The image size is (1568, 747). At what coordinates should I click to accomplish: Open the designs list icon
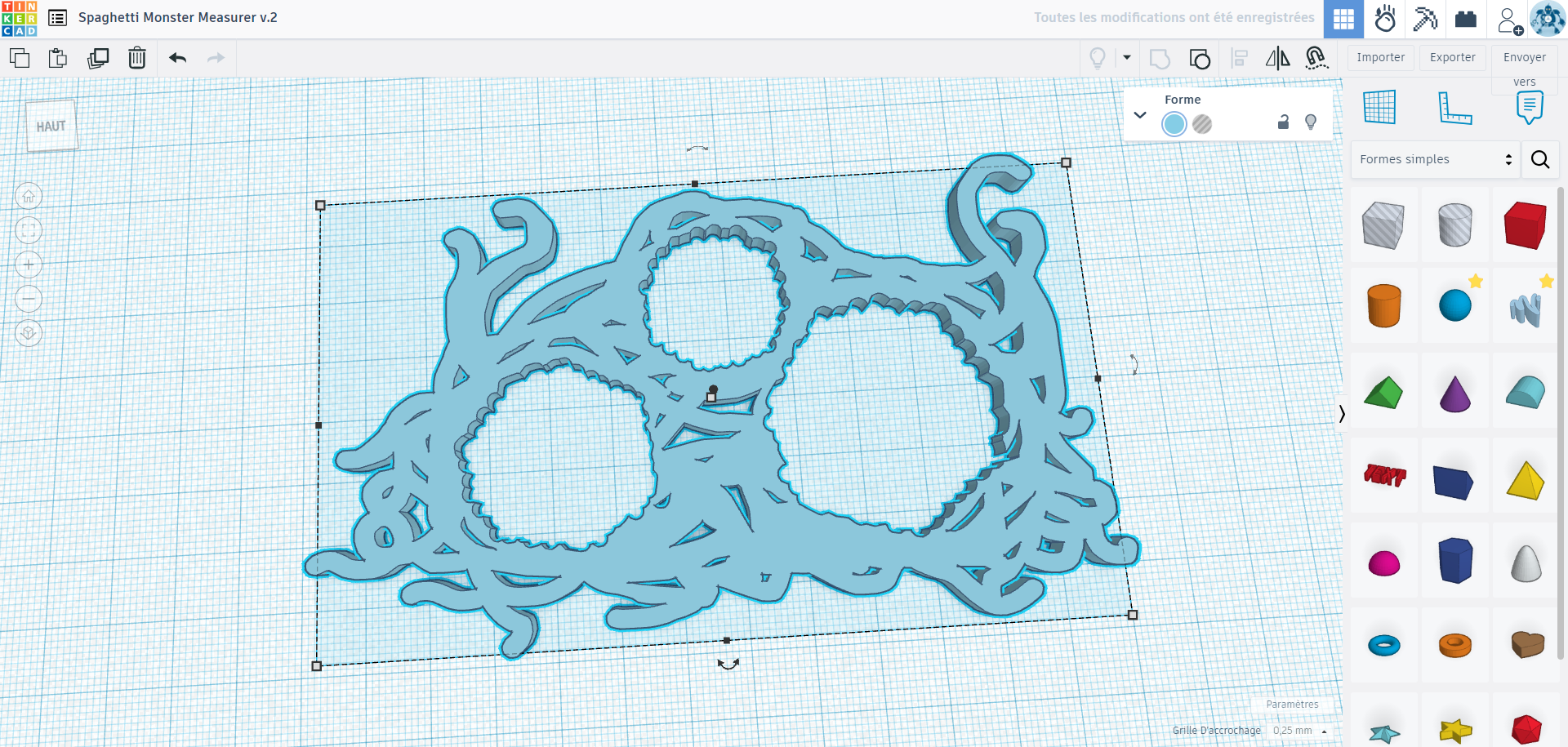[57, 18]
